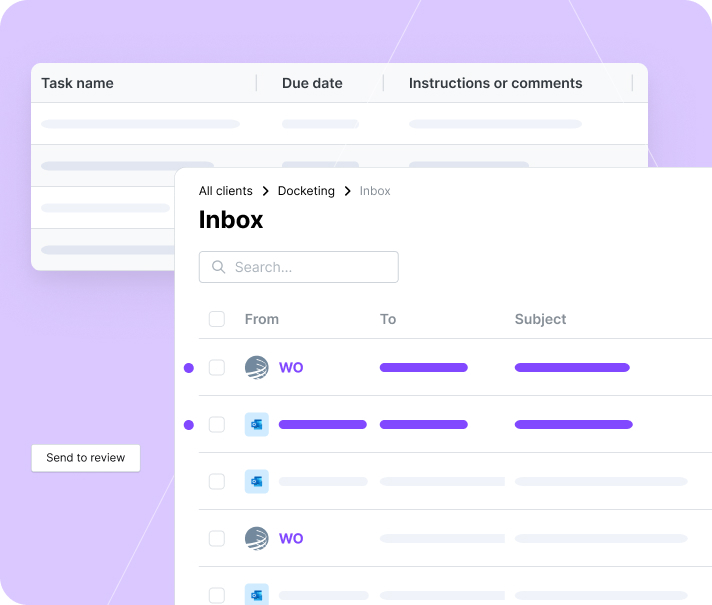
Task: Sort by From column header
Action: (262, 319)
